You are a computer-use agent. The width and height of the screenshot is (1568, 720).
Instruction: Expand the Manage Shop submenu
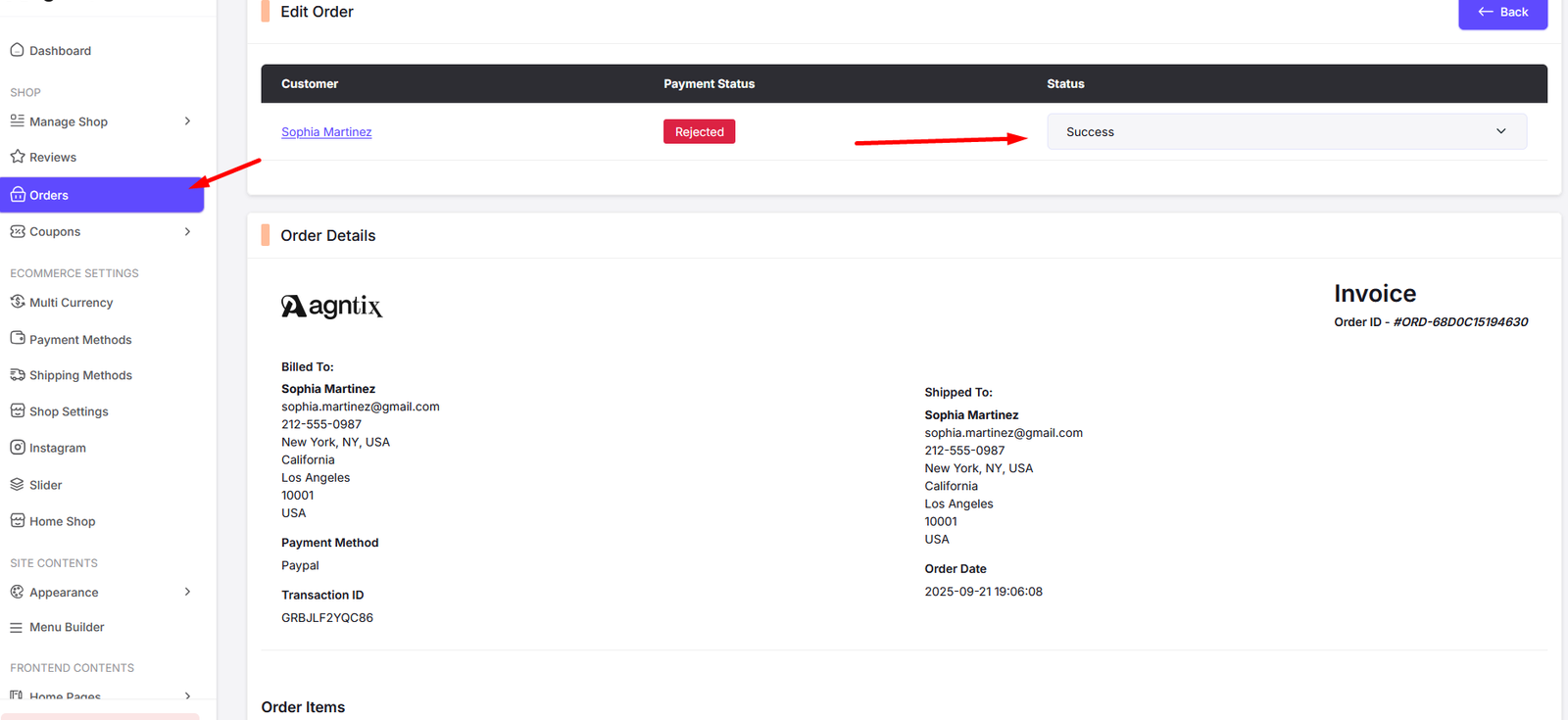tap(187, 121)
